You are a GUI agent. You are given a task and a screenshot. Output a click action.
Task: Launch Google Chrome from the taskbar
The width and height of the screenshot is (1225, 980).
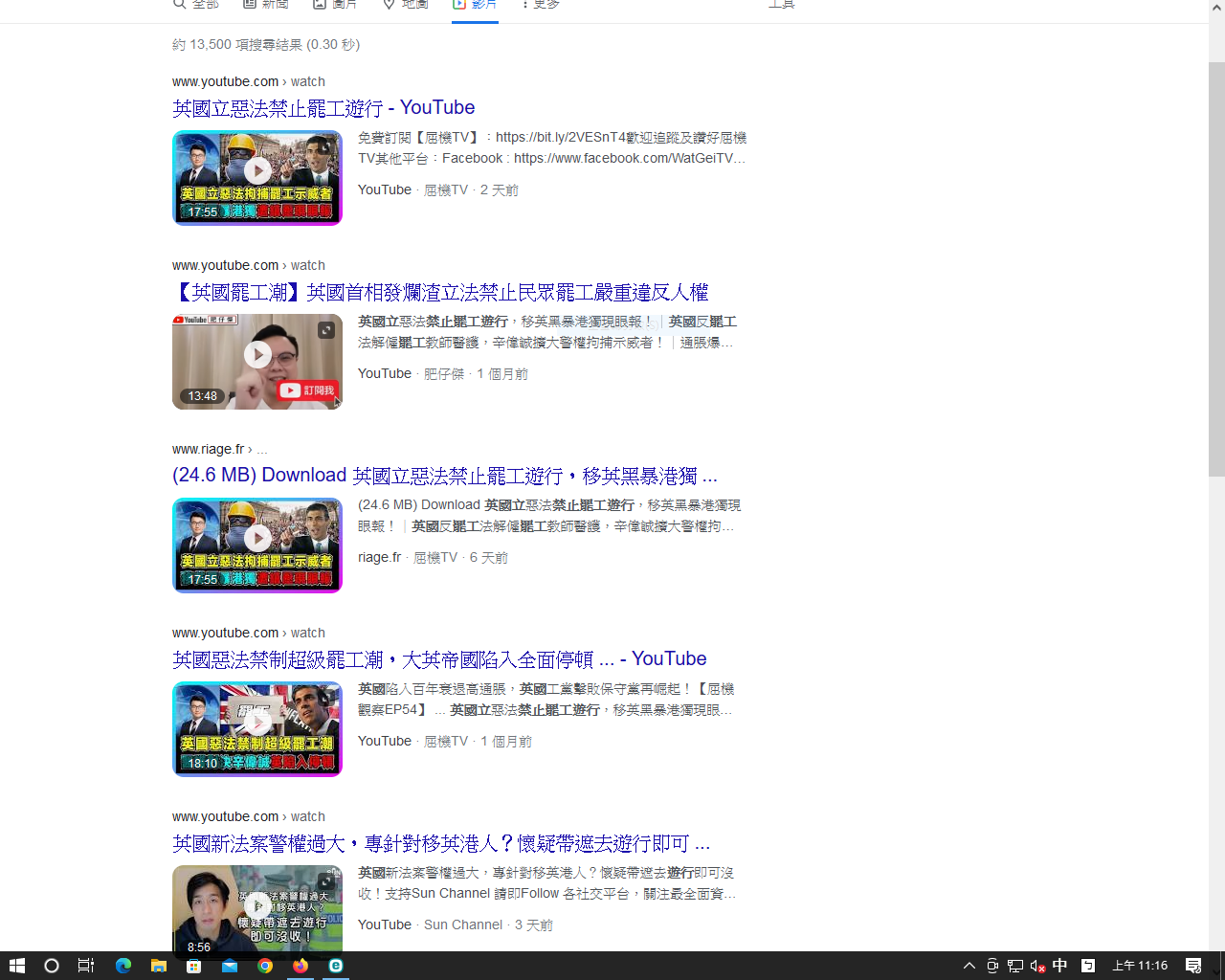click(x=265, y=966)
